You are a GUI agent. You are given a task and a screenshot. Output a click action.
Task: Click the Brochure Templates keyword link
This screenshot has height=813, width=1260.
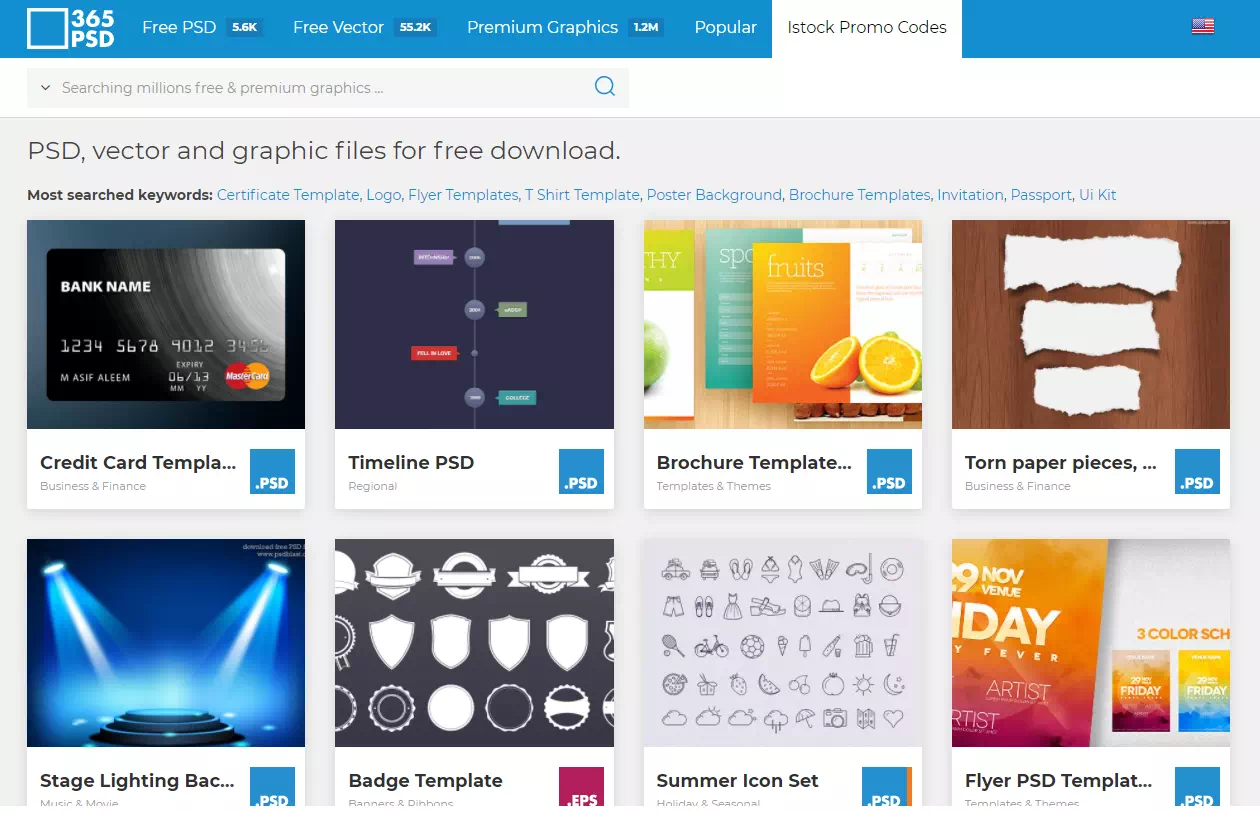(x=859, y=195)
